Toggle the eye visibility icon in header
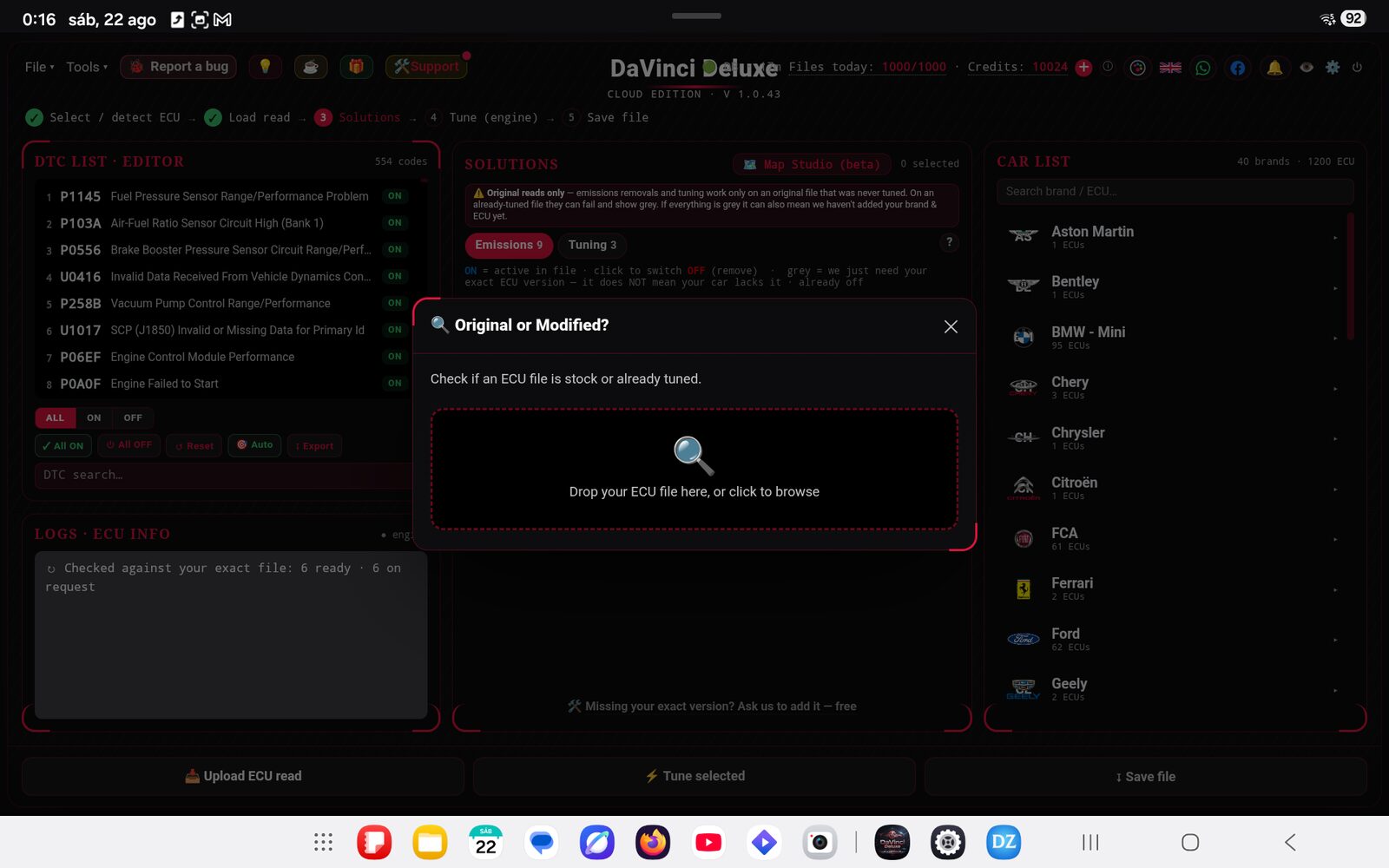 [x=1307, y=67]
